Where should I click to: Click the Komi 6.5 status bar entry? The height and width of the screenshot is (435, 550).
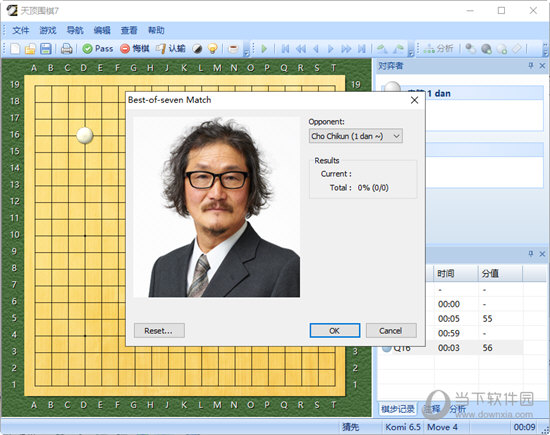click(403, 427)
